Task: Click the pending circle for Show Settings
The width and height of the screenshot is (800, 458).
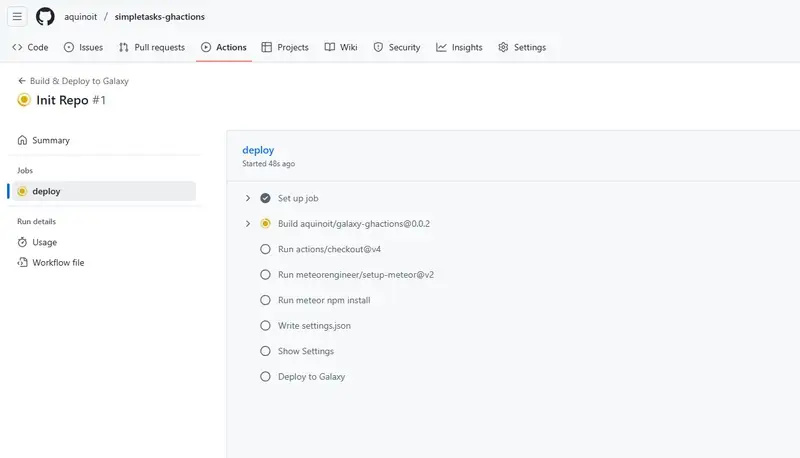Action: (x=265, y=351)
